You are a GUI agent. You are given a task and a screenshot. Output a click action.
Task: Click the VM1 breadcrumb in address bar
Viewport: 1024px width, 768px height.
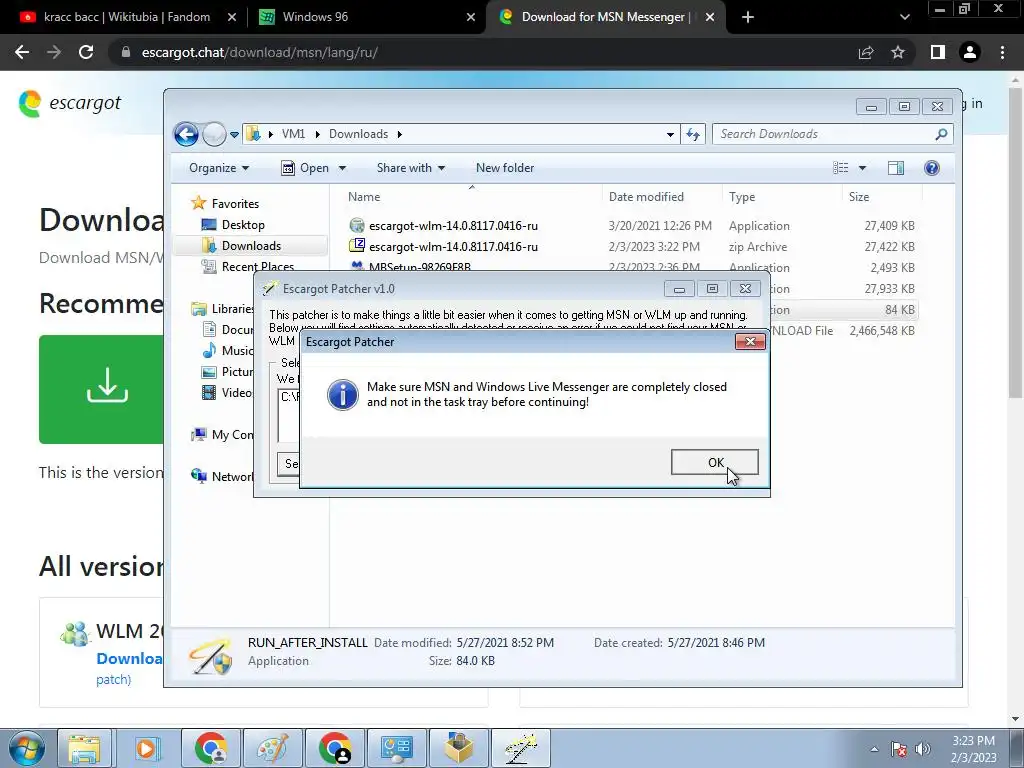(293, 134)
